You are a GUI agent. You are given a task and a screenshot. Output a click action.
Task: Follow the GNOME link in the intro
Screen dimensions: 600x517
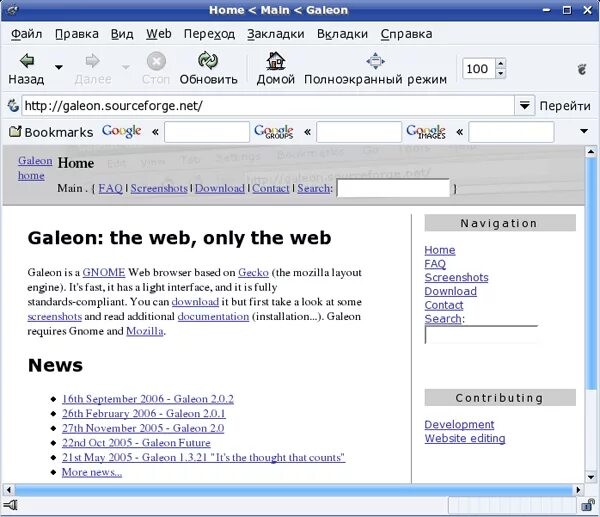104,272
